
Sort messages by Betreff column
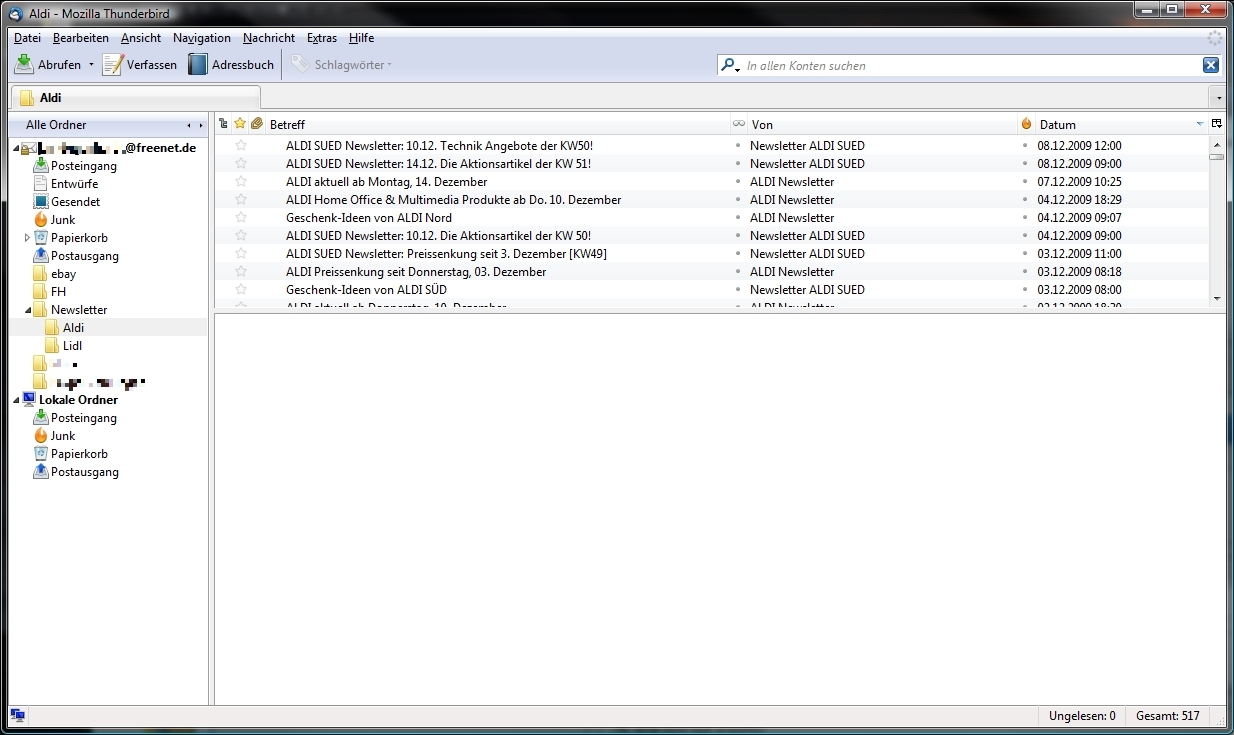pyautogui.click(x=497, y=124)
